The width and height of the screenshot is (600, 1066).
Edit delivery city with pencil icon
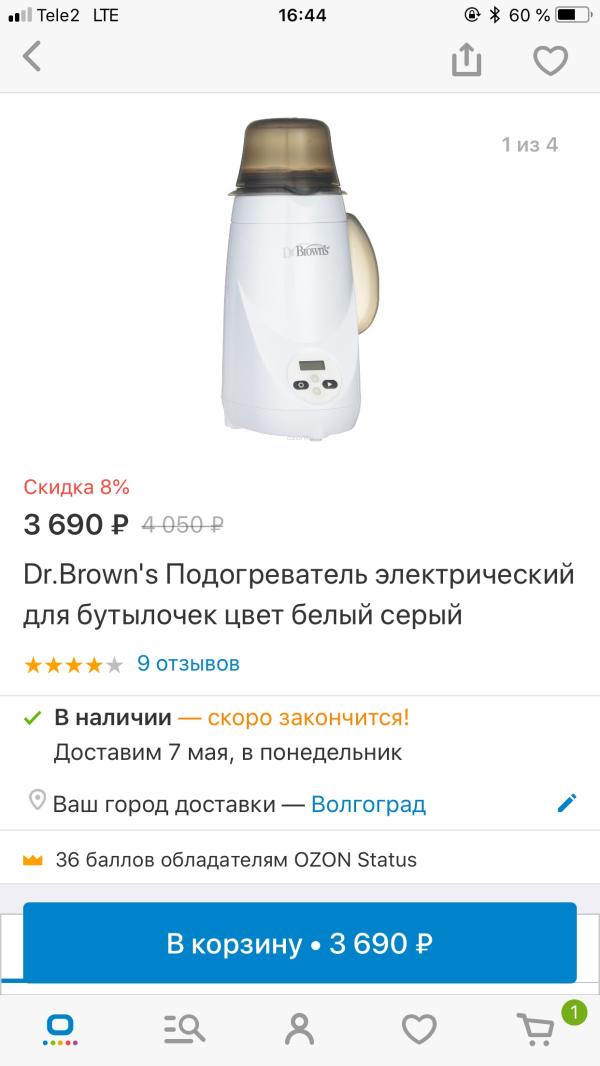click(x=567, y=804)
